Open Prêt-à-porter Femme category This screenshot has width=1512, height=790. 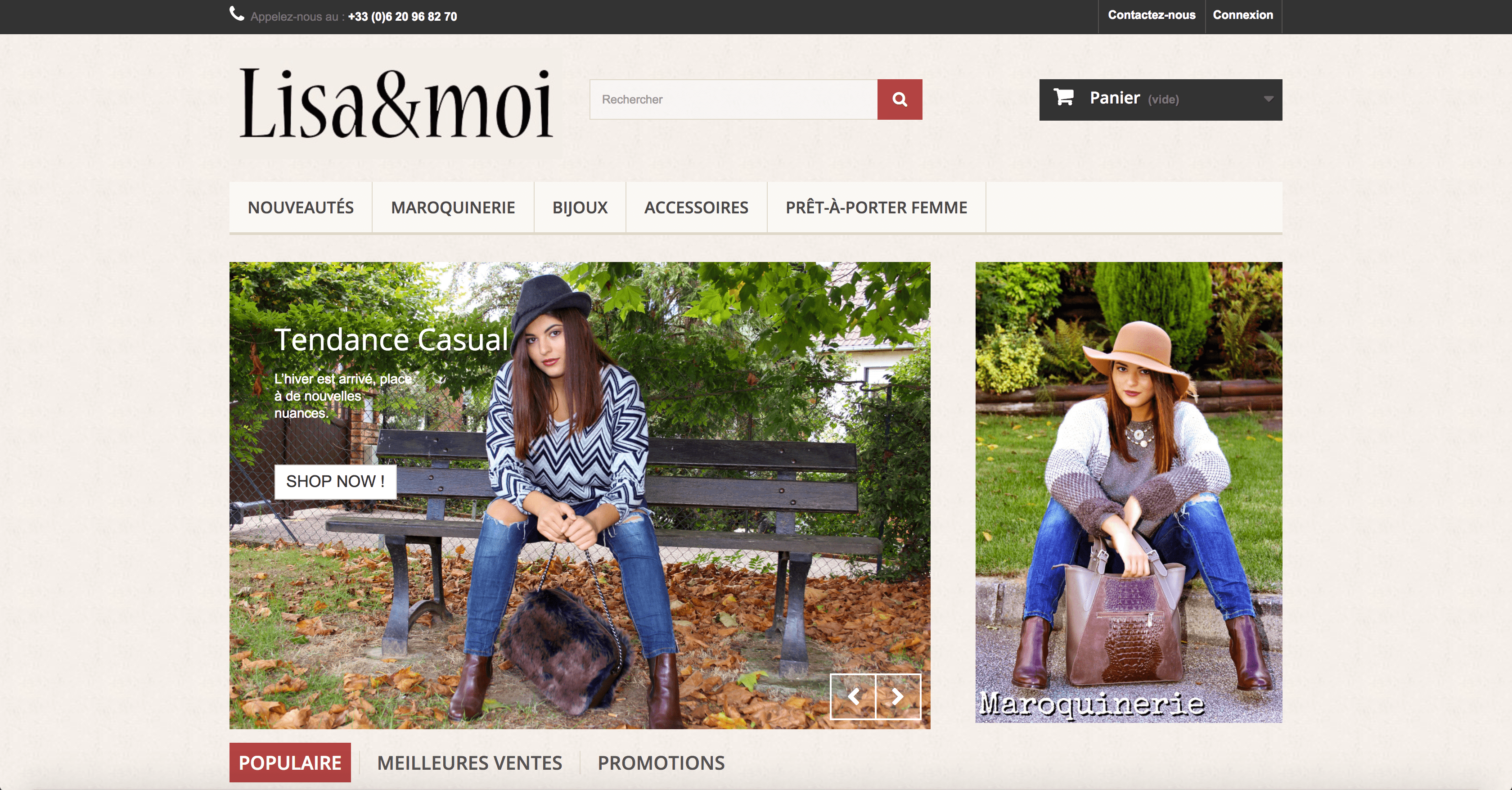pos(876,207)
